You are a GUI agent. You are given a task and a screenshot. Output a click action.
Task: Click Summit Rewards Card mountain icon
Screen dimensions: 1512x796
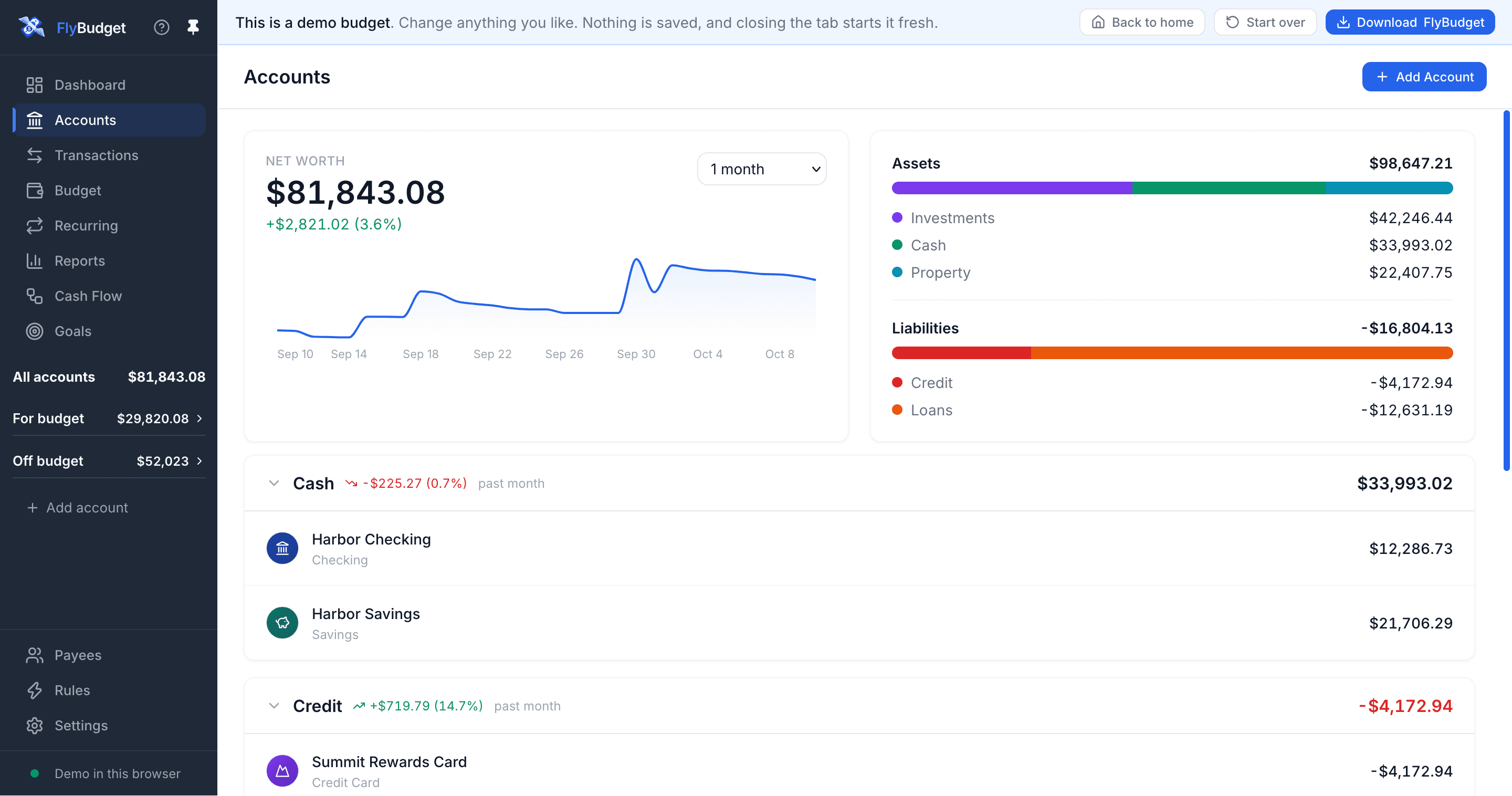coord(282,771)
